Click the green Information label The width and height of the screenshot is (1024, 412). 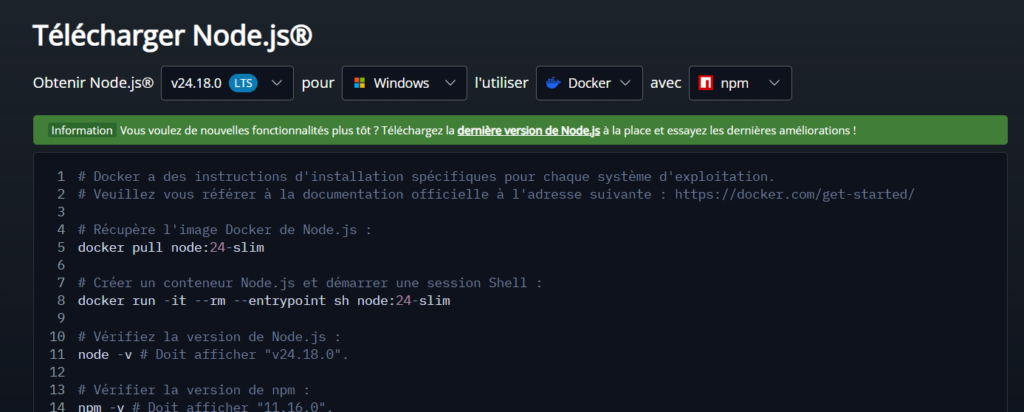tap(82, 130)
